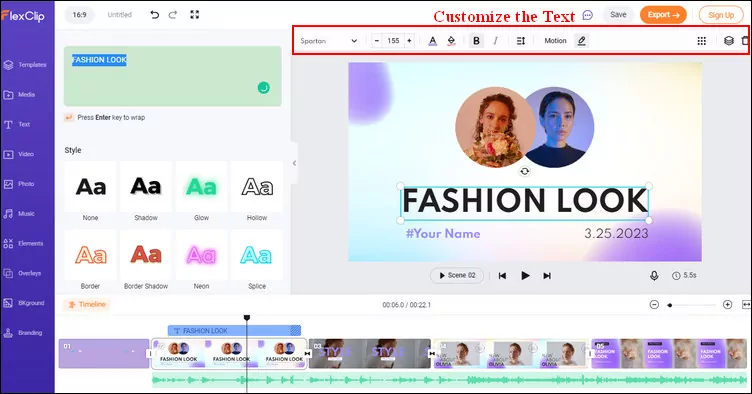Open the Media sidebar panel
Image resolution: width=752 pixels, height=394 pixels.
(19, 94)
